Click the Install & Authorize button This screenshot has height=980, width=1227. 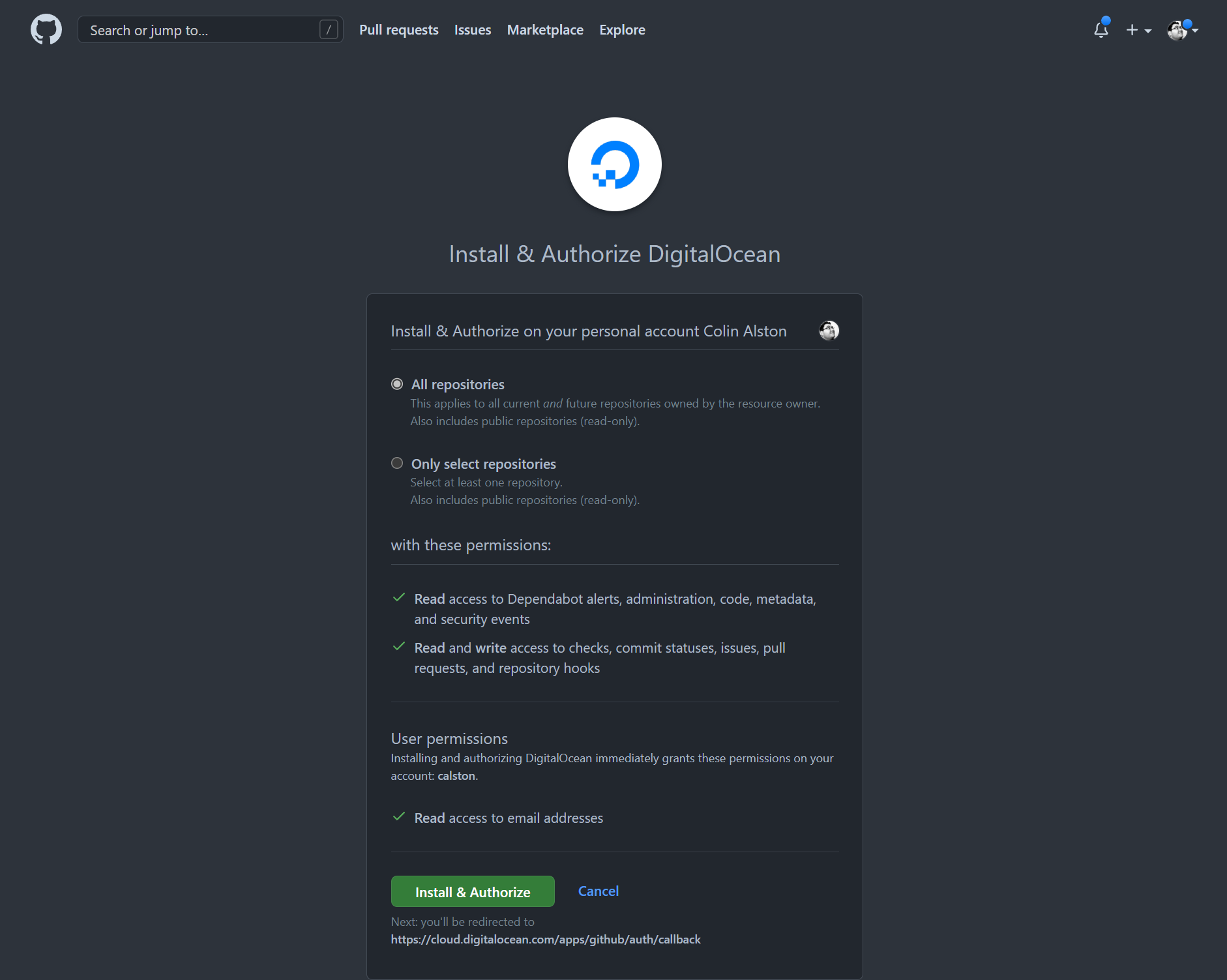point(472,891)
